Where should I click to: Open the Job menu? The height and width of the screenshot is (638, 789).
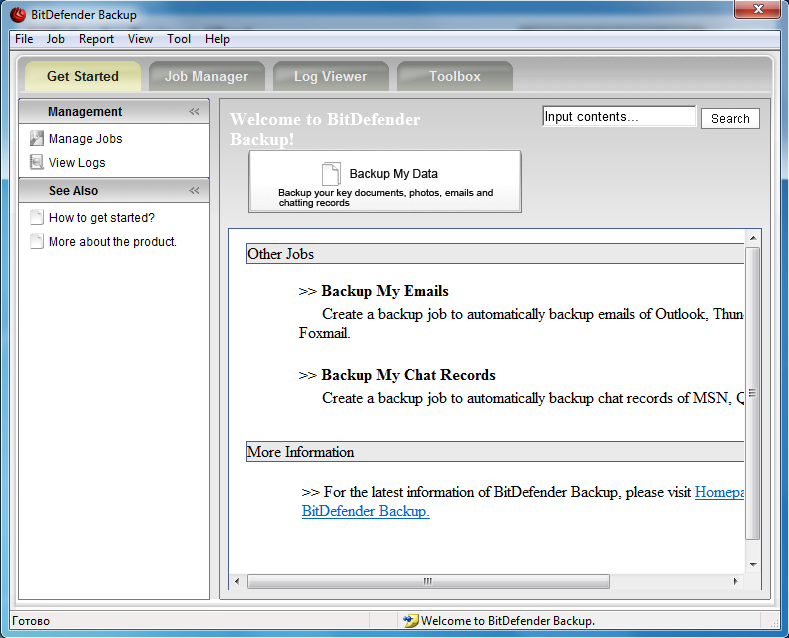pyautogui.click(x=55, y=39)
